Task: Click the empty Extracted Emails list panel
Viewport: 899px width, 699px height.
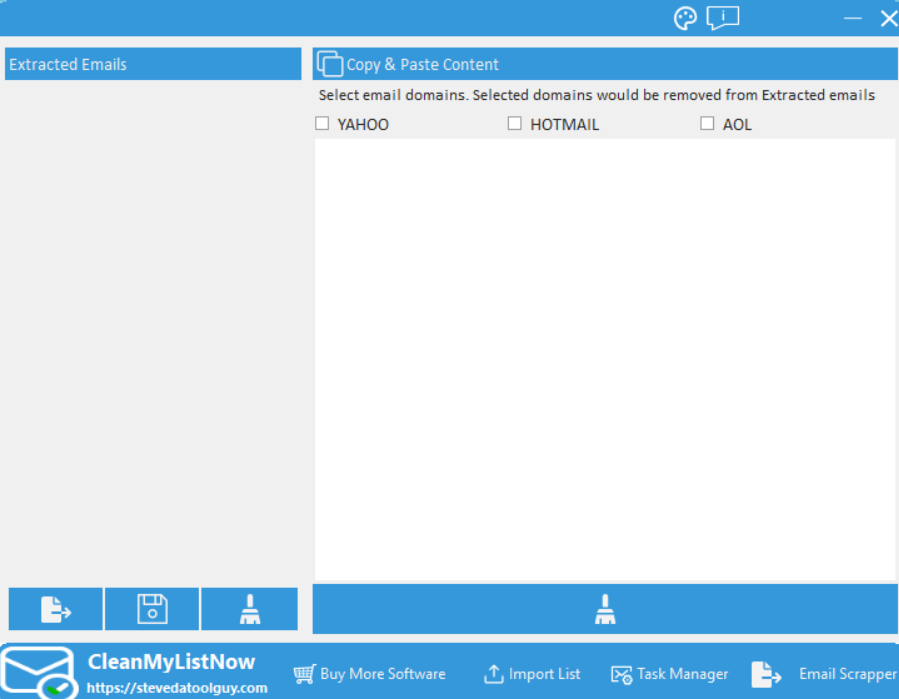Action: point(153,330)
